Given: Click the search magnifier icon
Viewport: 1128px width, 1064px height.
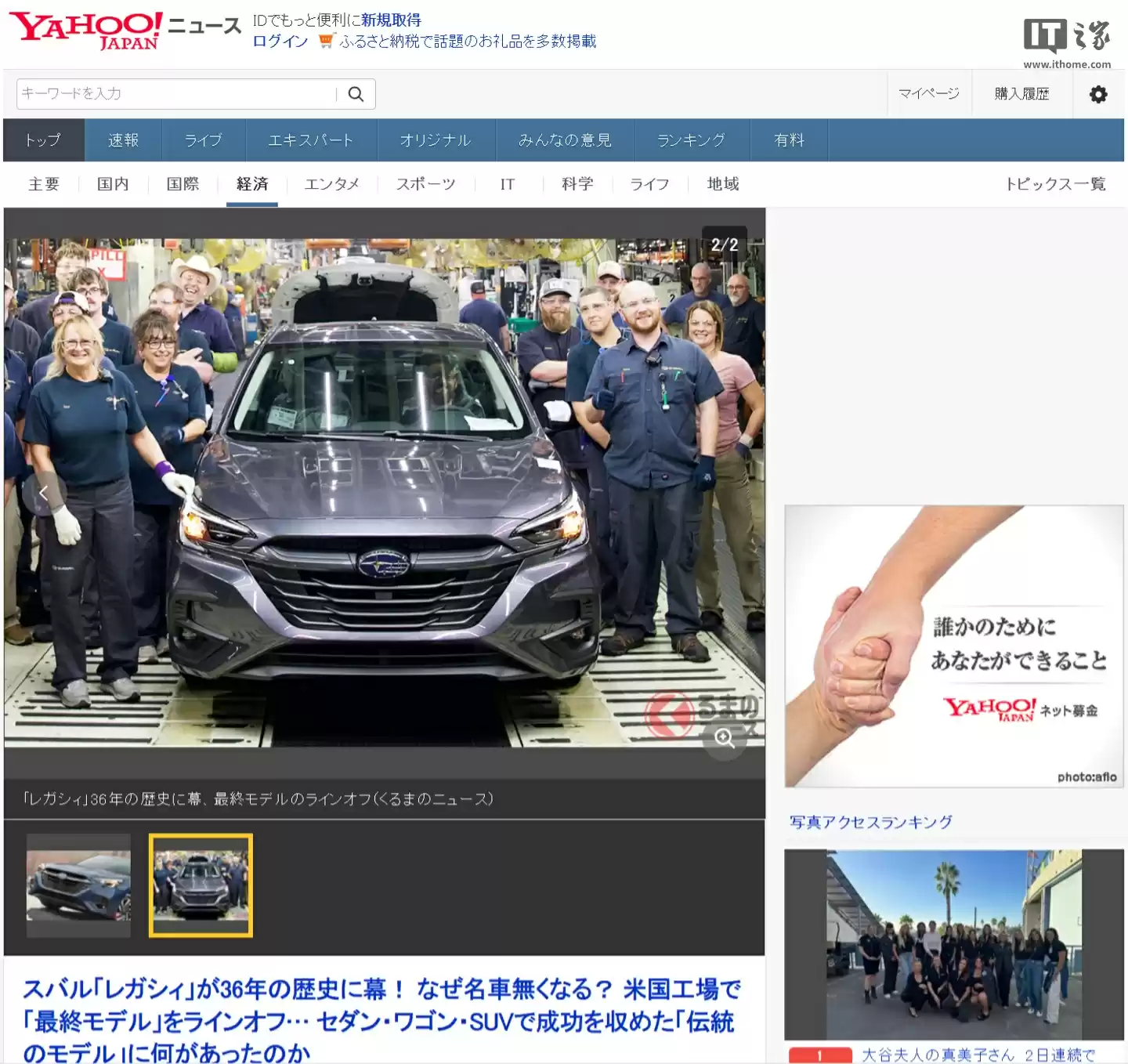Looking at the screenshot, I should tap(356, 94).
